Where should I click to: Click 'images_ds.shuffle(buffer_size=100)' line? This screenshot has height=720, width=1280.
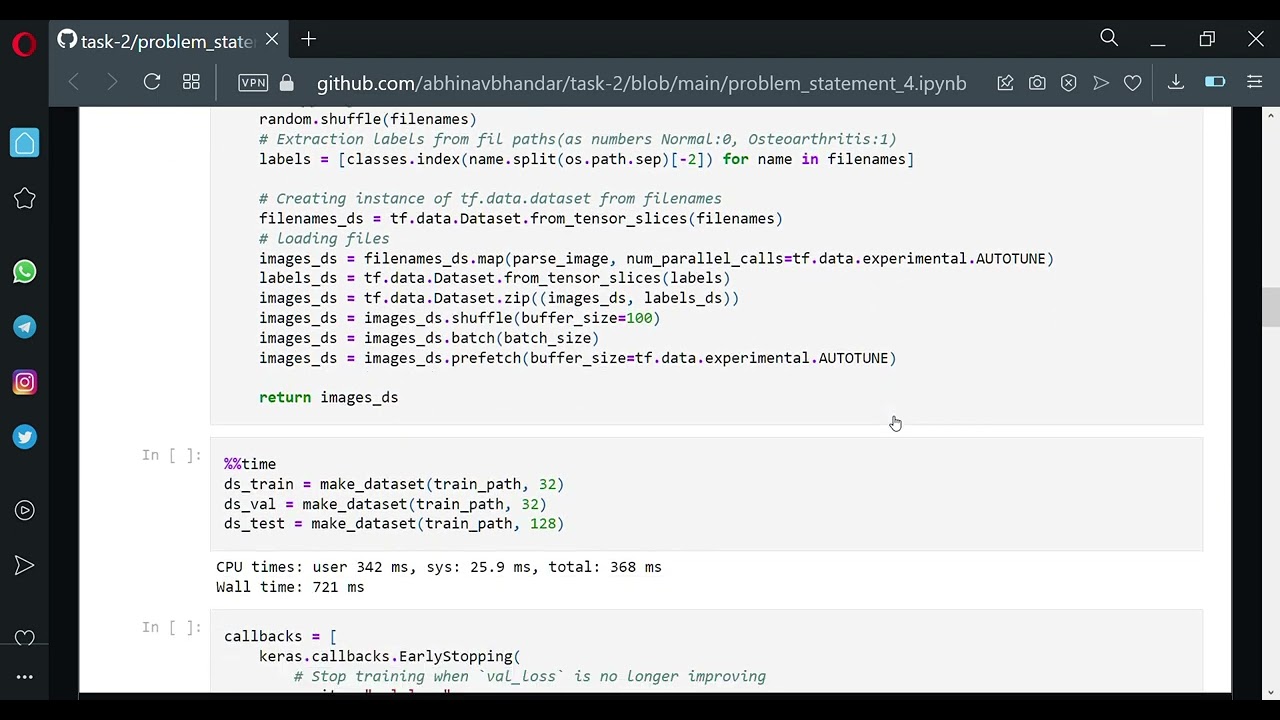click(459, 318)
